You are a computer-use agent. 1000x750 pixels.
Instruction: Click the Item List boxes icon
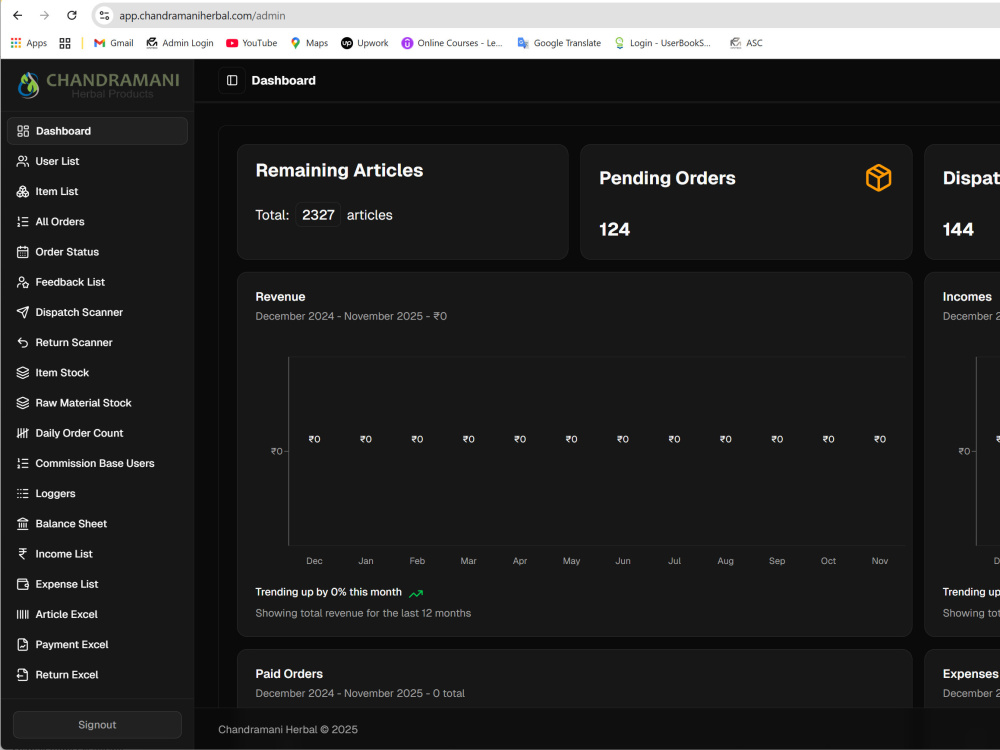click(x=23, y=191)
